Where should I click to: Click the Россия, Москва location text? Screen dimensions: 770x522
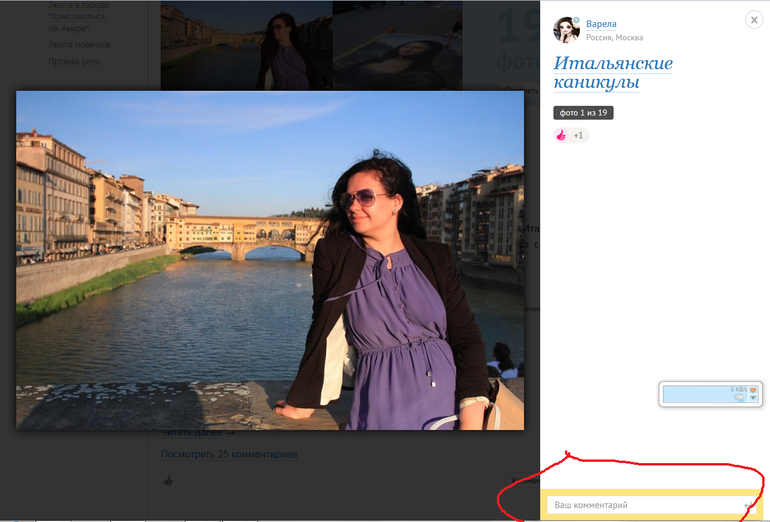coord(614,38)
